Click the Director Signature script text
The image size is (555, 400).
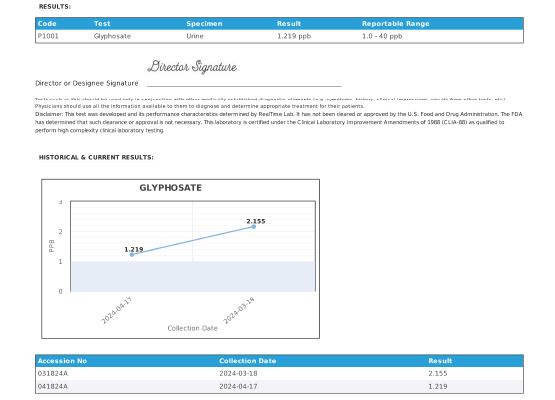pyautogui.click(x=192, y=67)
